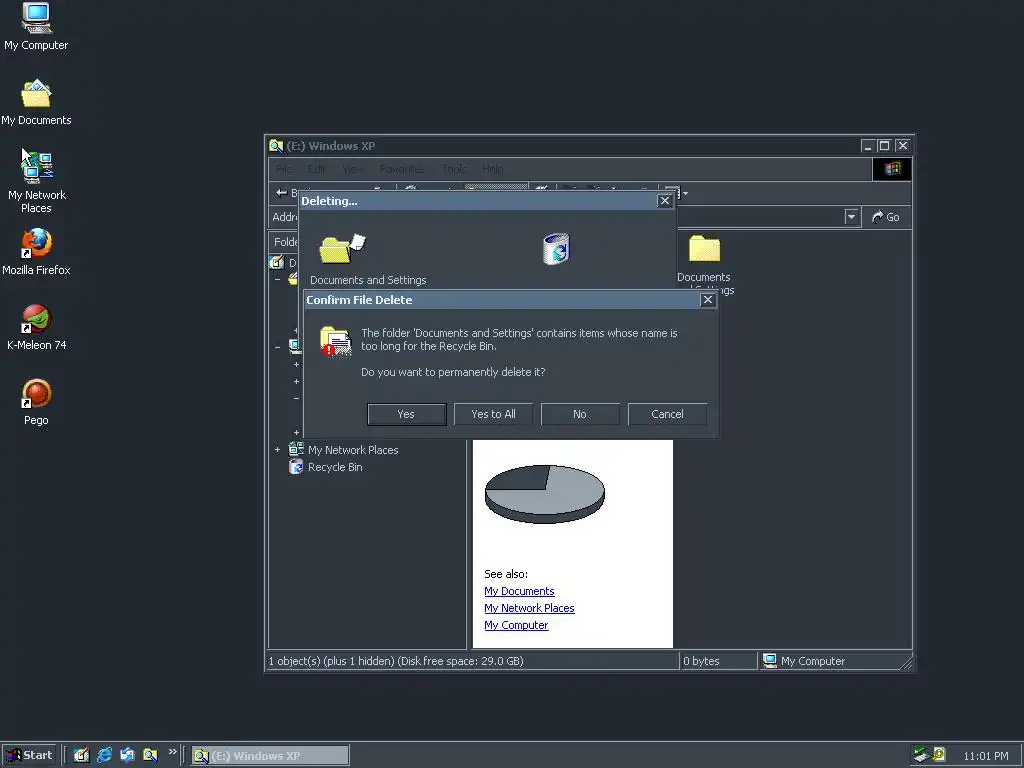The width and height of the screenshot is (1024, 768).
Task: Open the My Computer link
Action: point(516,625)
